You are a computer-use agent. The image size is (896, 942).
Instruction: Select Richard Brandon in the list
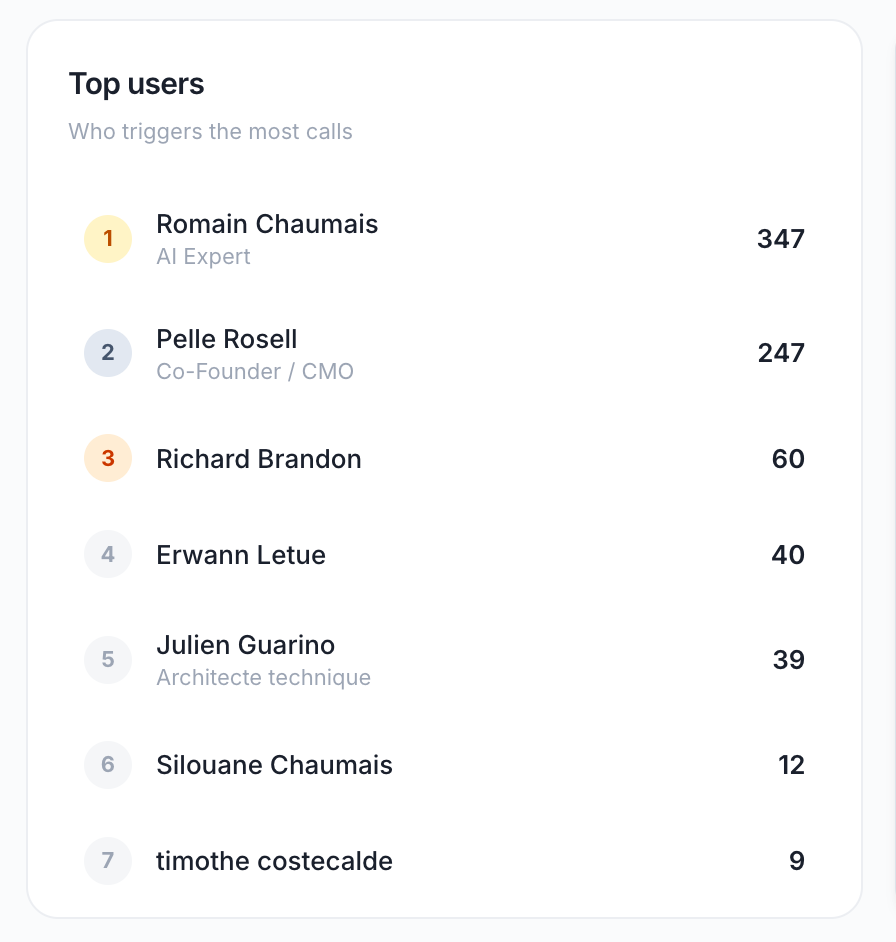coord(444,458)
